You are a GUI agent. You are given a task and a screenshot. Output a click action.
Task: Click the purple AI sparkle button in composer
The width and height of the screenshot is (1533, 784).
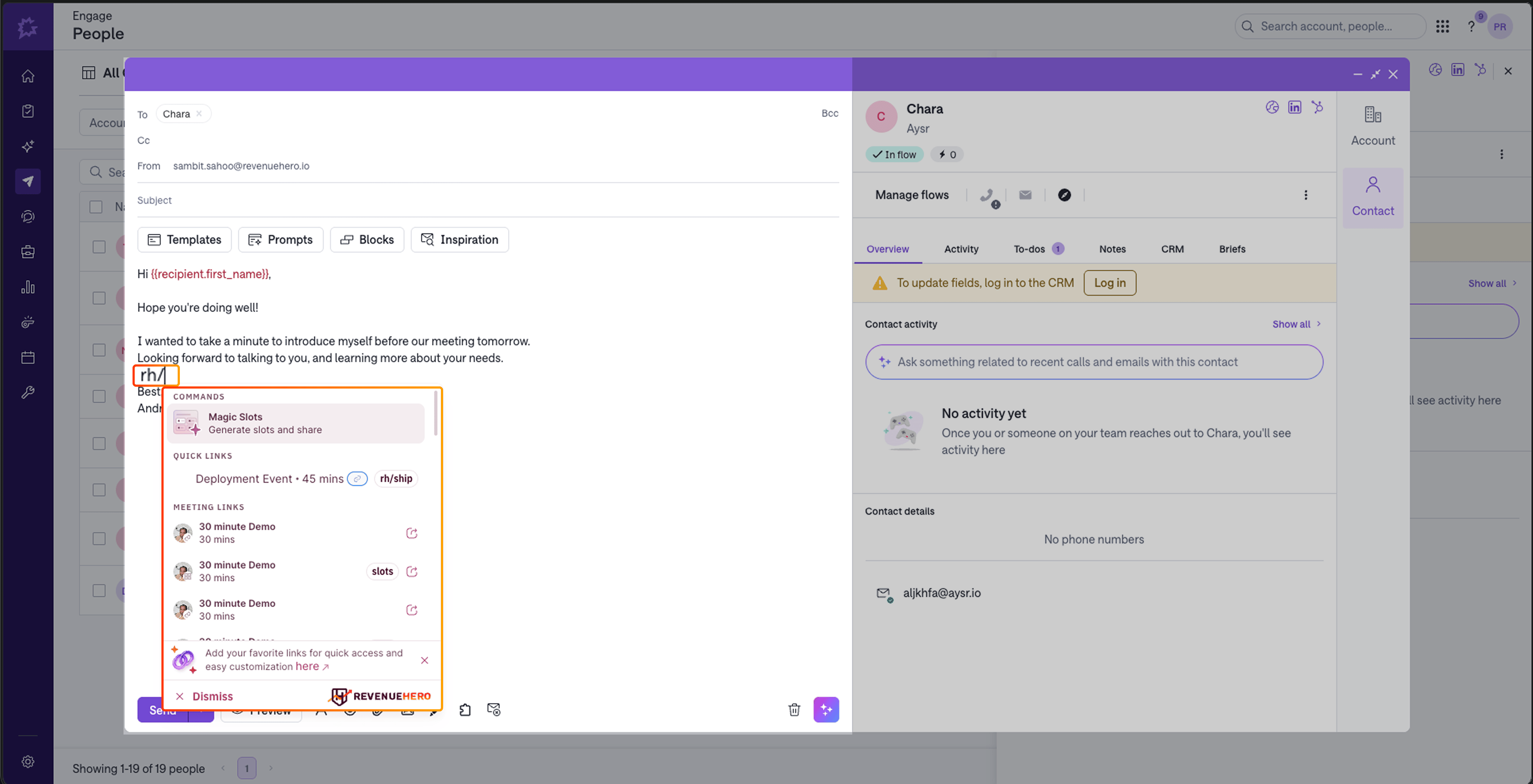(826, 710)
